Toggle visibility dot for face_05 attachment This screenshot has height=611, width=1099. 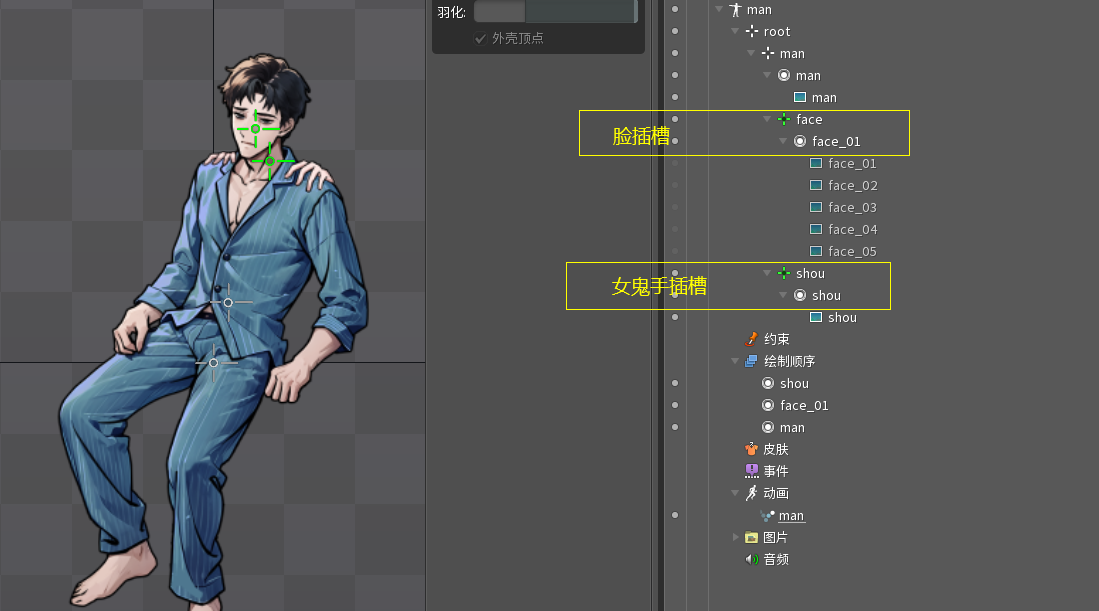[x=675, y=252]
